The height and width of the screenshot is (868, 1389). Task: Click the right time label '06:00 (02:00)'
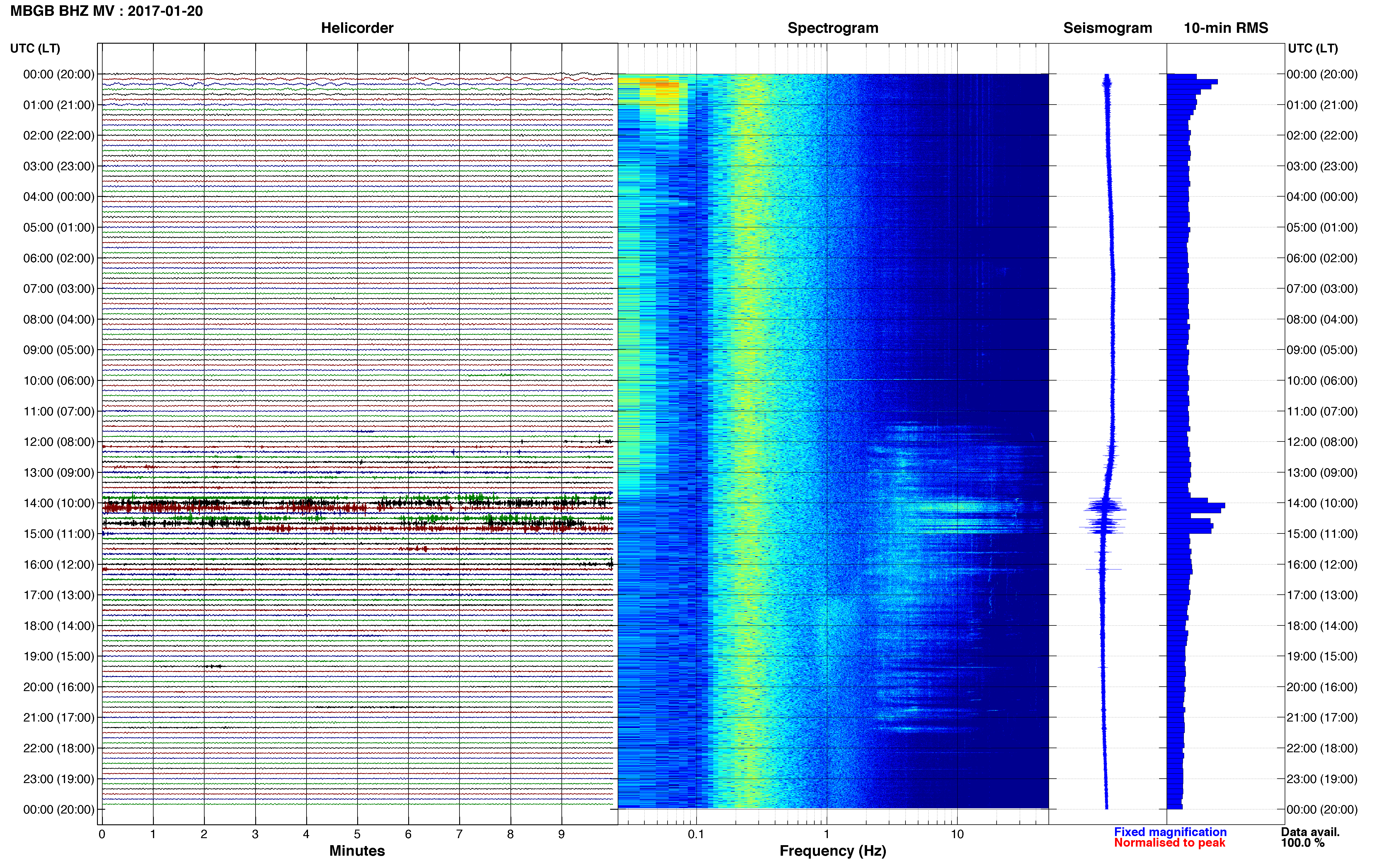(1322, 258)
